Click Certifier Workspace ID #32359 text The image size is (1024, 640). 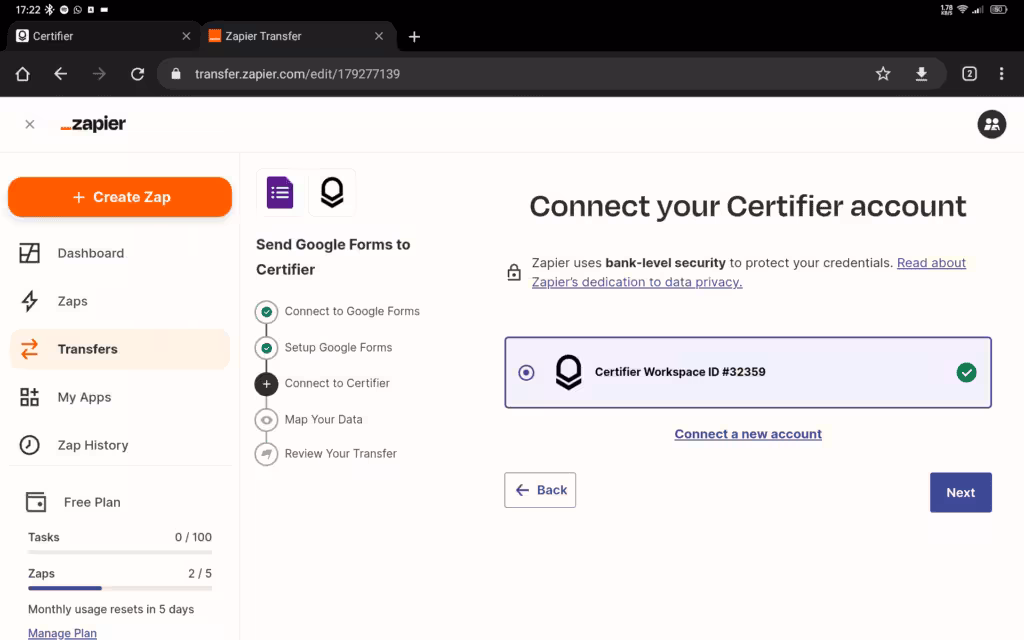[x=680, y=372]
